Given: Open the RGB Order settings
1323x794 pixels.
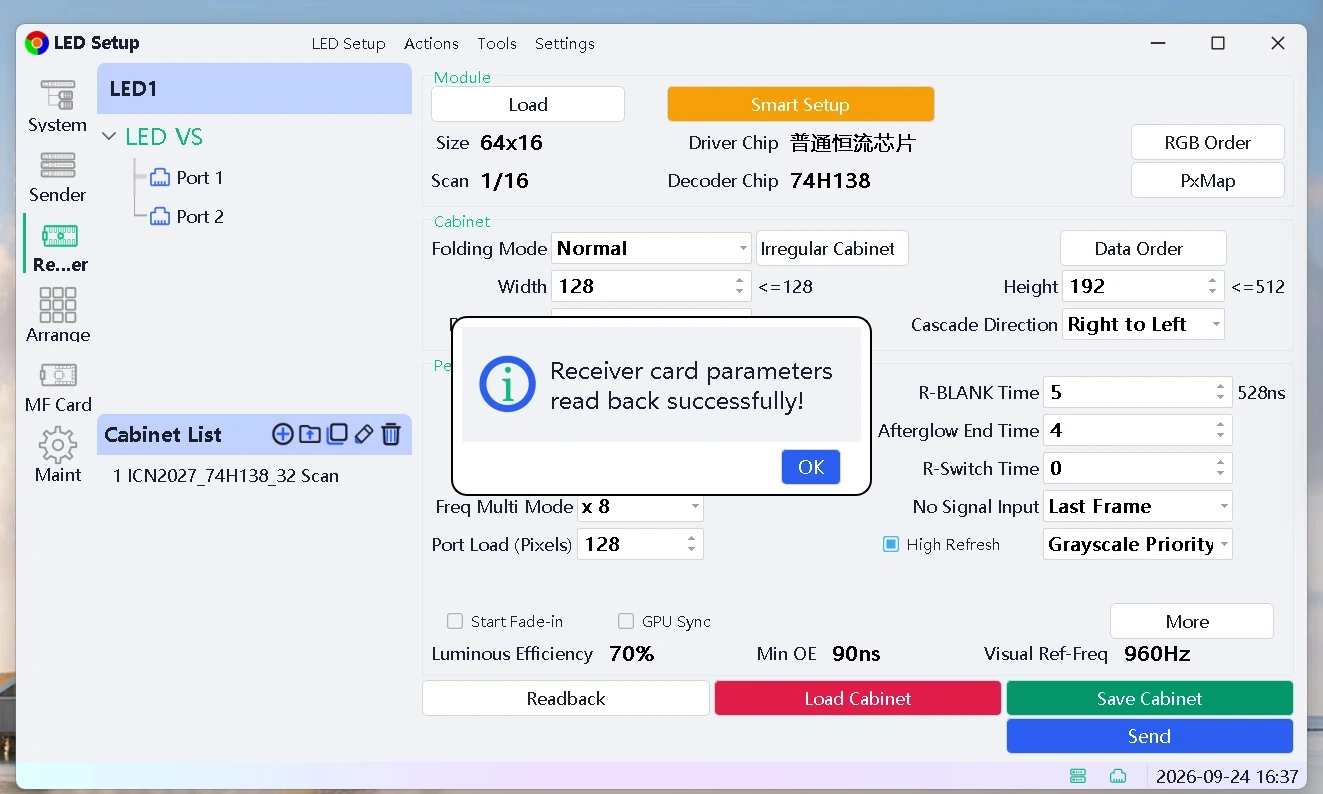Looking at the screenshot, I should 1208,143.
